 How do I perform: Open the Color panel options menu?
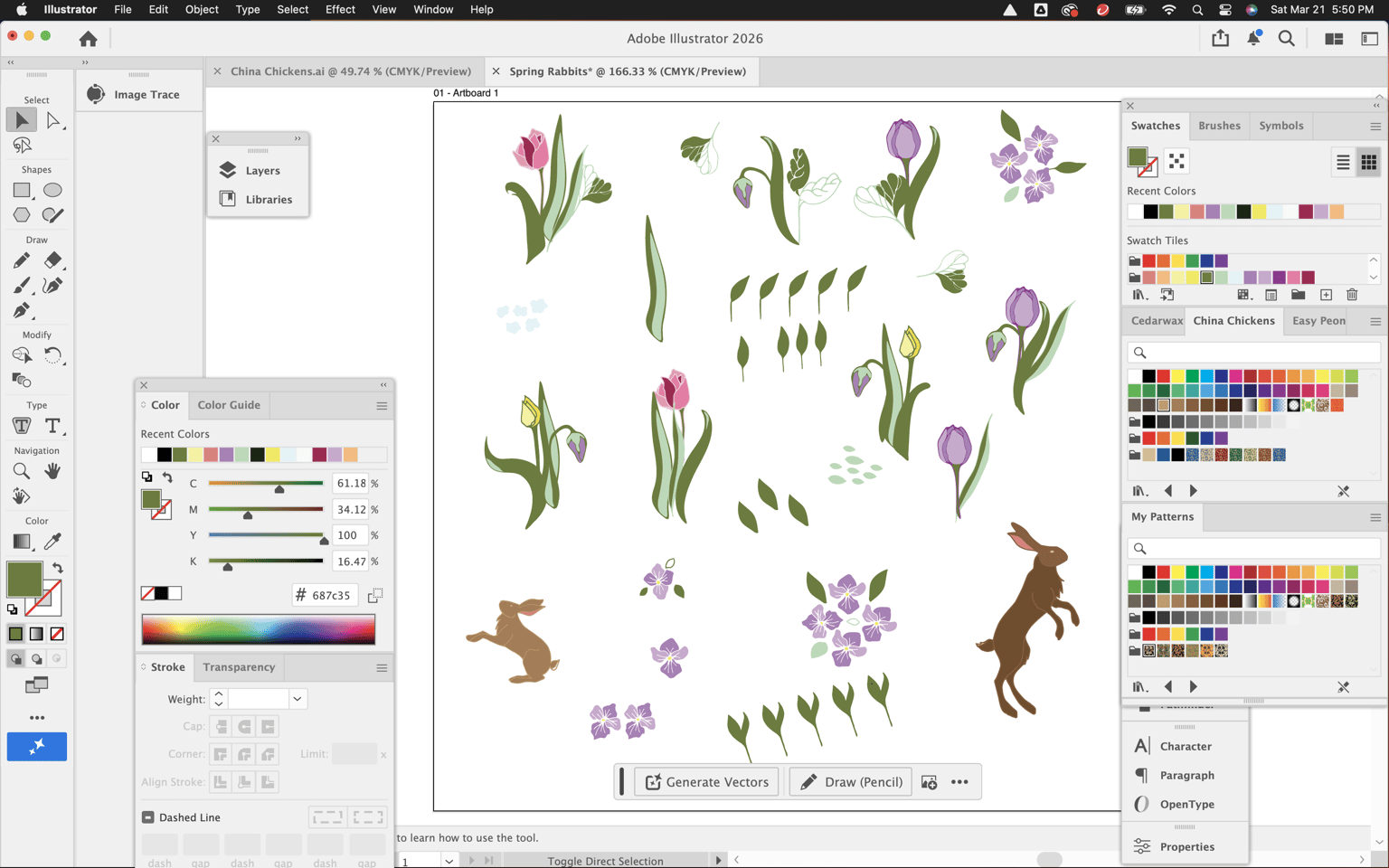(x=382, y=406)
